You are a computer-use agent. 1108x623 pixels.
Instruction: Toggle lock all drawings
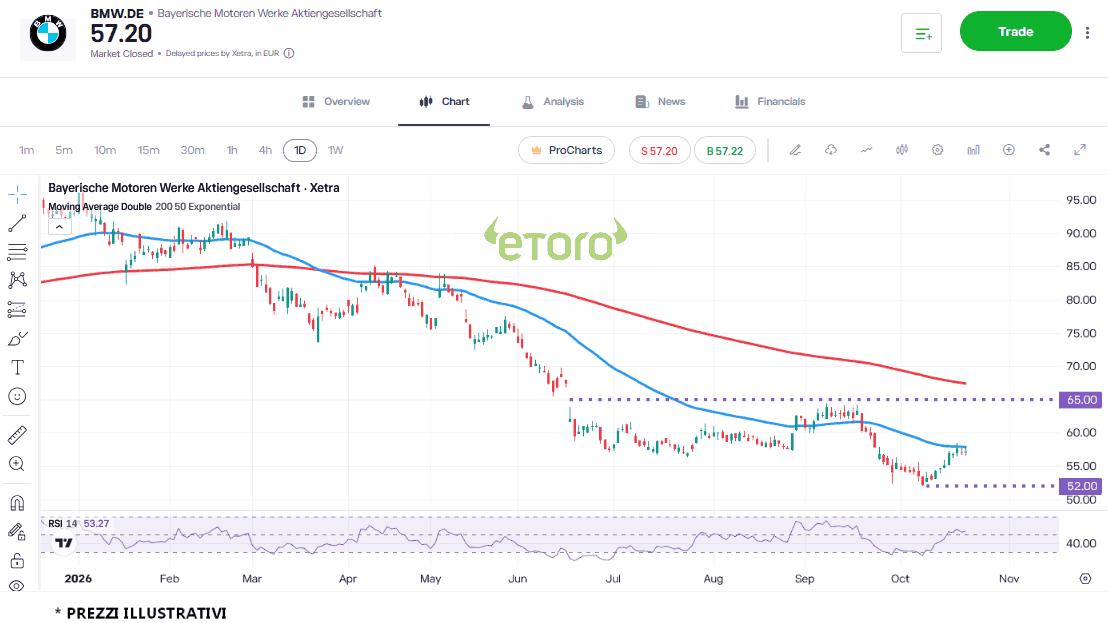(x=18, y=561)
